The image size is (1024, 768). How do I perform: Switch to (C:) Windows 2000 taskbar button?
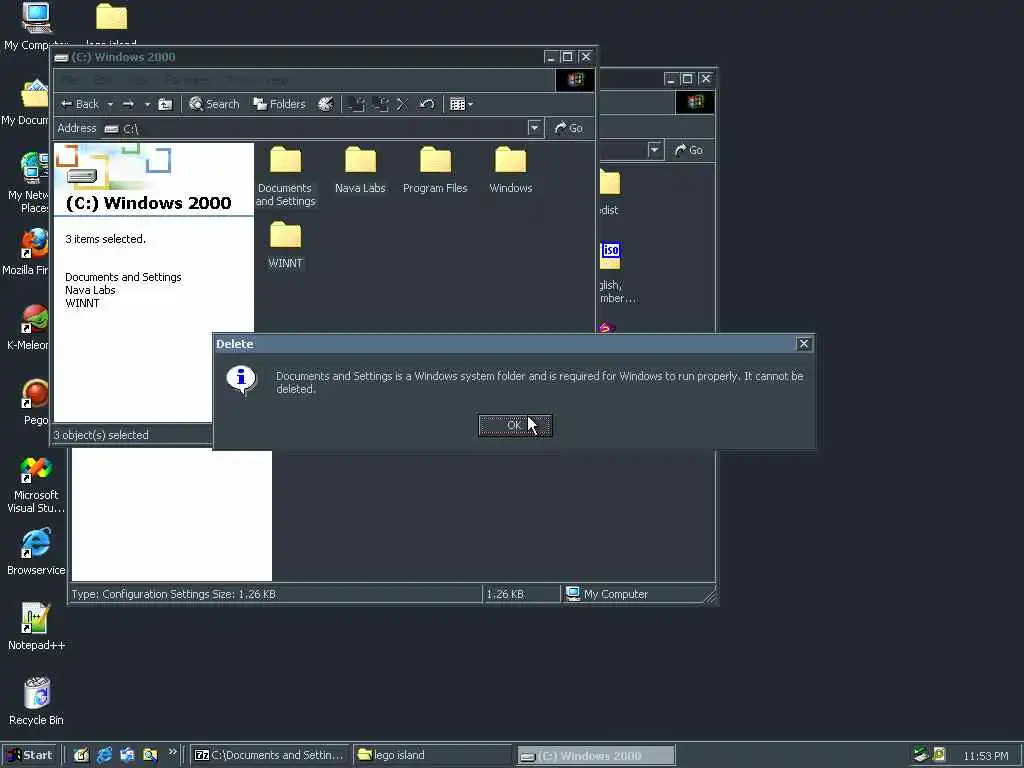[596, 756]
